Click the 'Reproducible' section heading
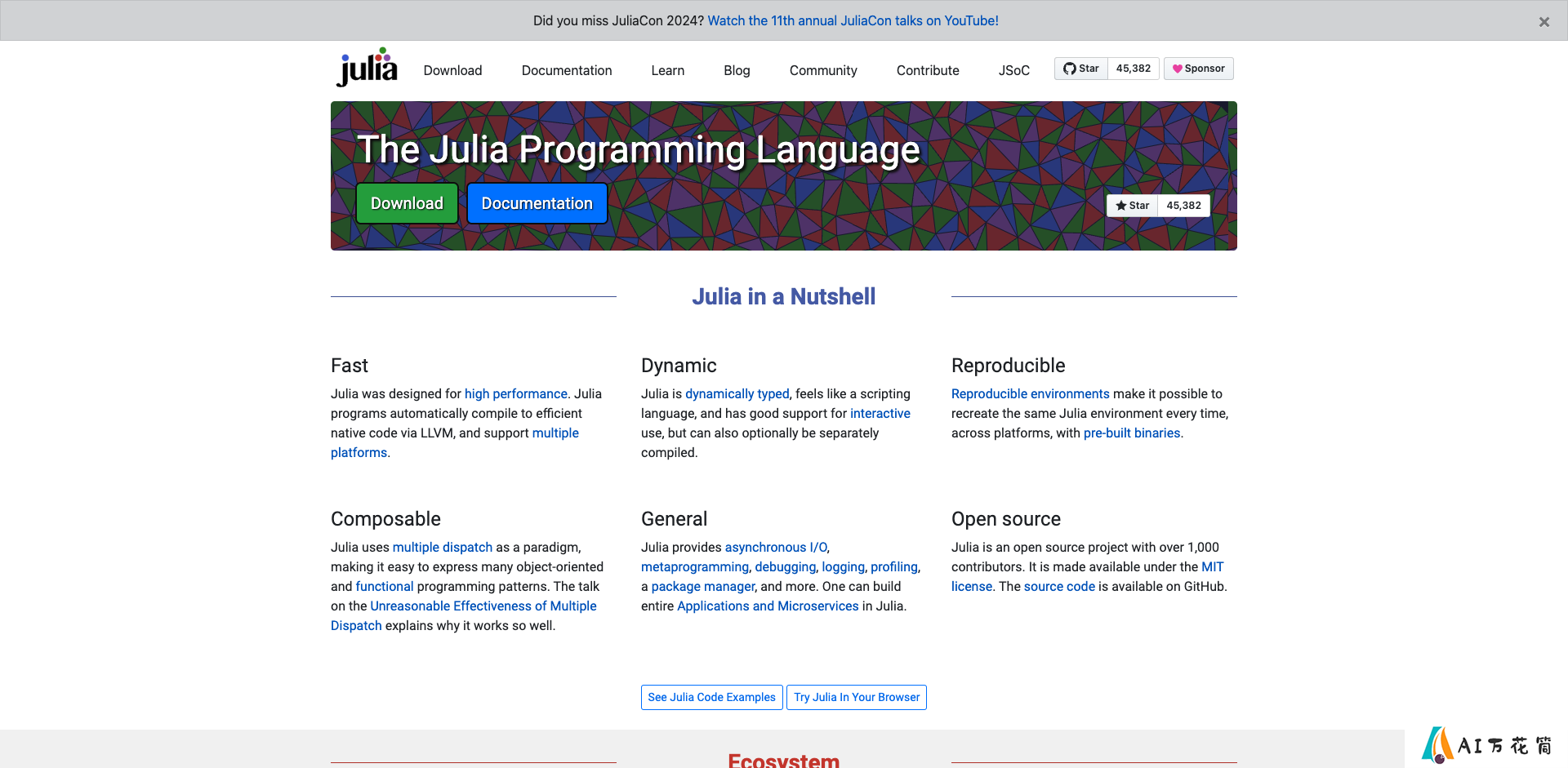This screenshot has width=1568, height=768. click(1009, 366)
